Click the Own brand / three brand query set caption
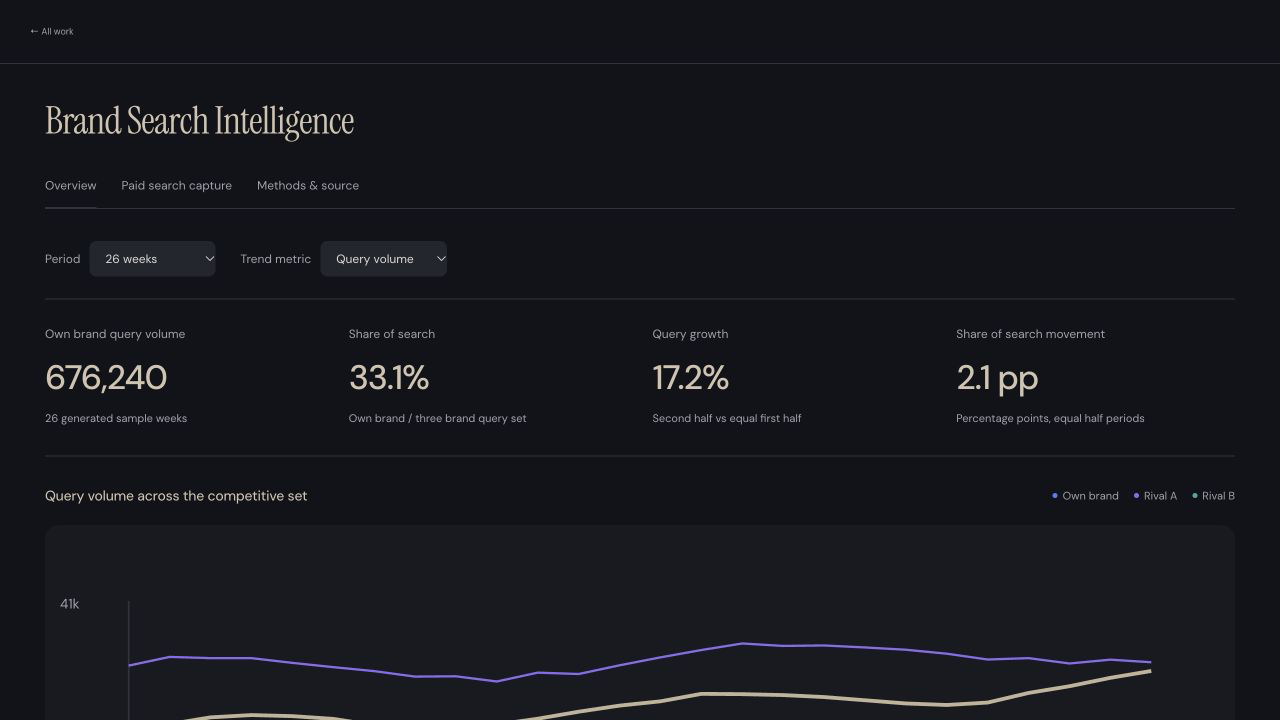Screen dimensions: 1280x720 [x=438, y=418]
